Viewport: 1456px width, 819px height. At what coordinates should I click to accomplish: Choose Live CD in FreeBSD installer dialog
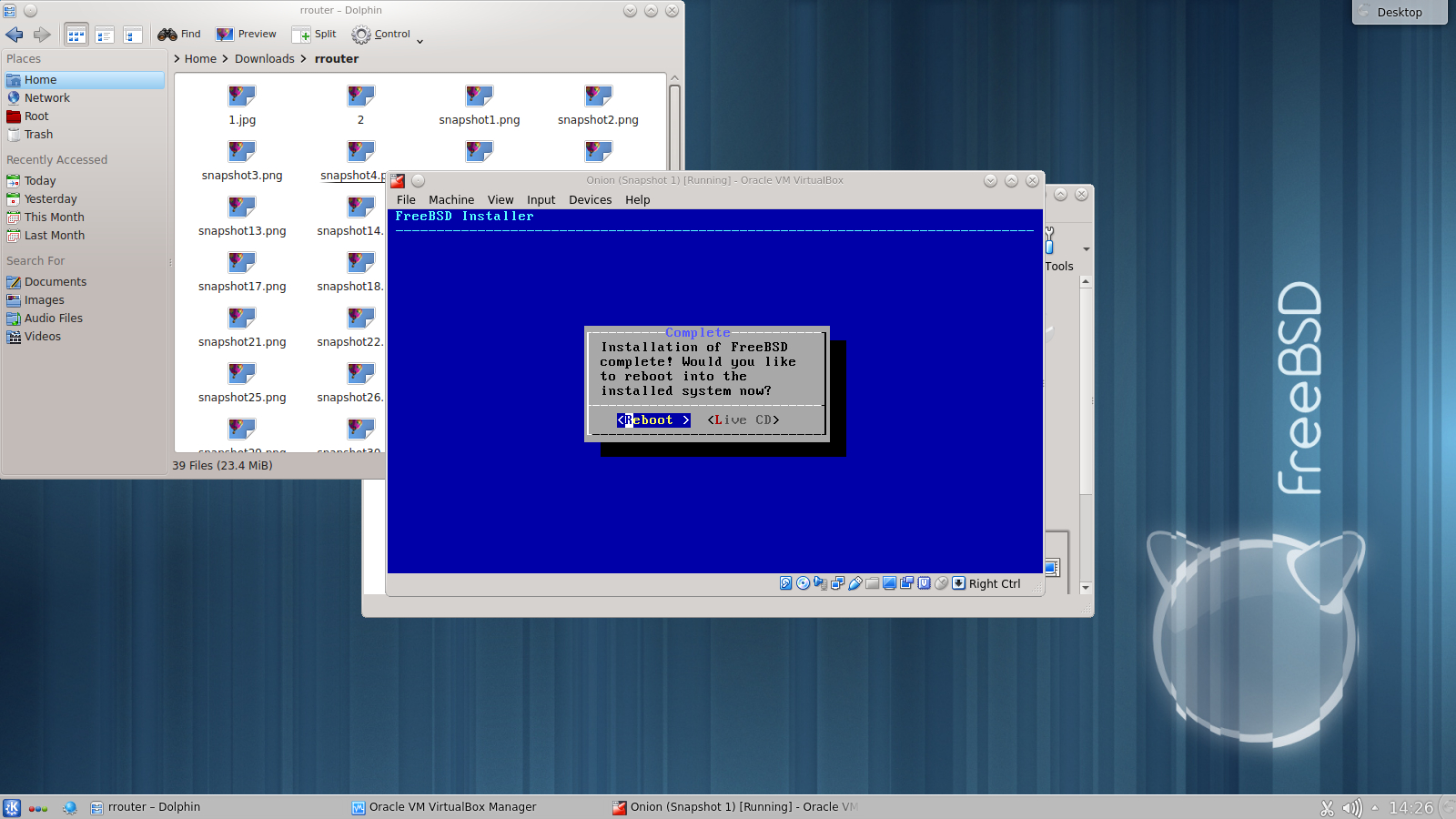pyautogui.click(x=743, y=420)
